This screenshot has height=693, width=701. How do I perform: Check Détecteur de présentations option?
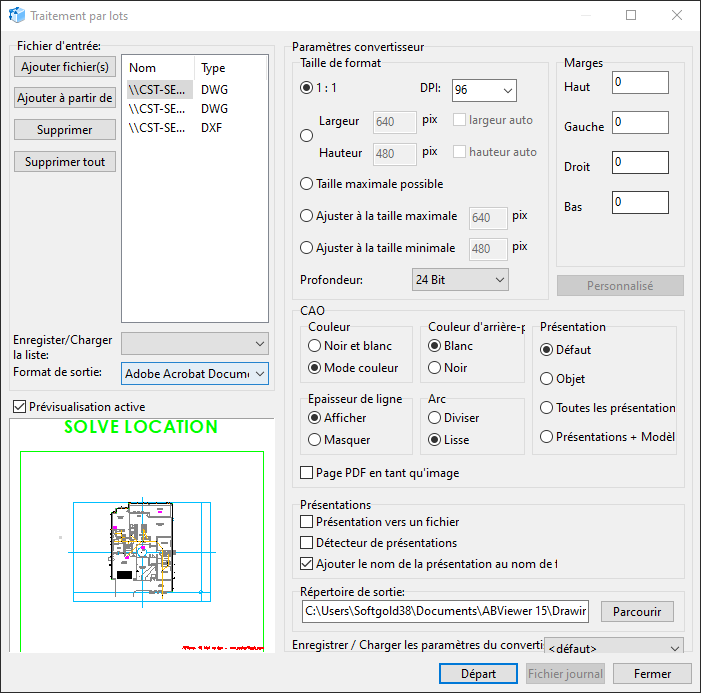point(307,543)
